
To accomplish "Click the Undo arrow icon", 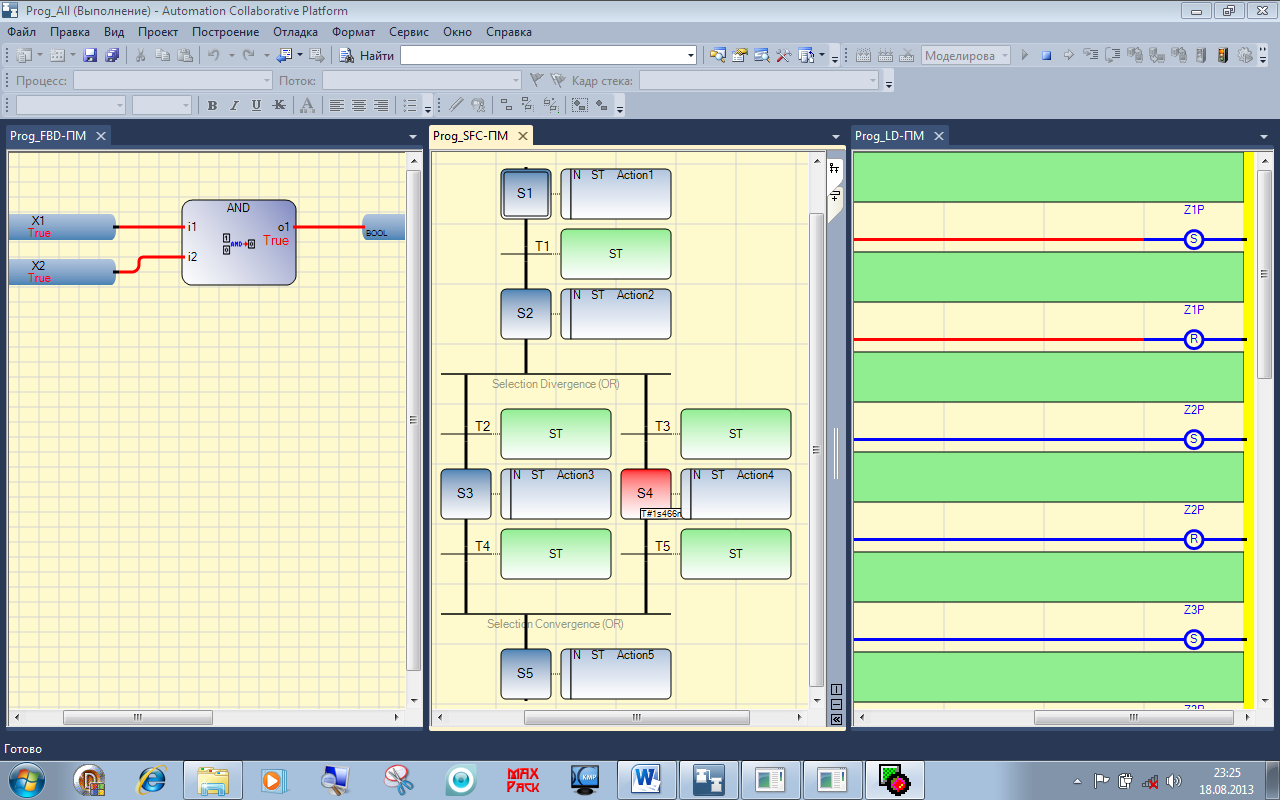I will [213, 56].
